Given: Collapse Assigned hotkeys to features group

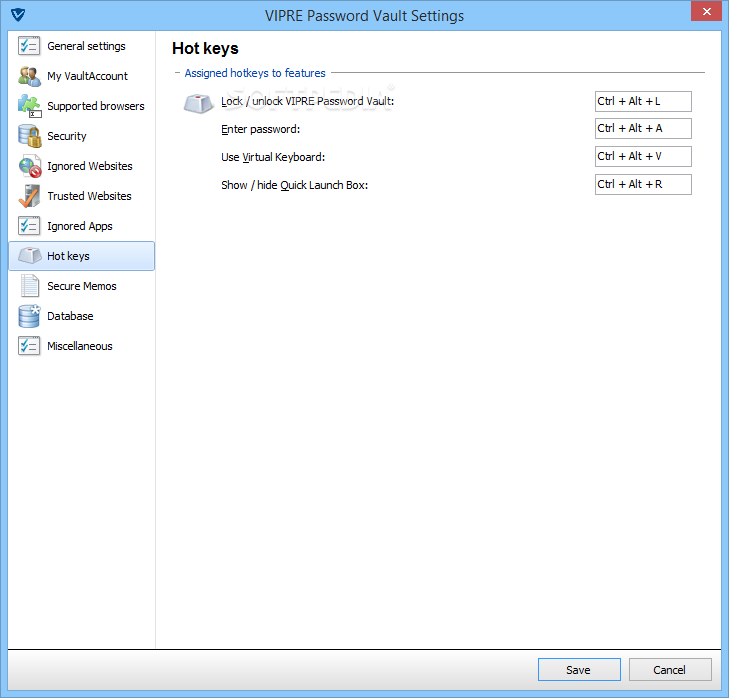Looking at the screenshot, I should [177, 73].
